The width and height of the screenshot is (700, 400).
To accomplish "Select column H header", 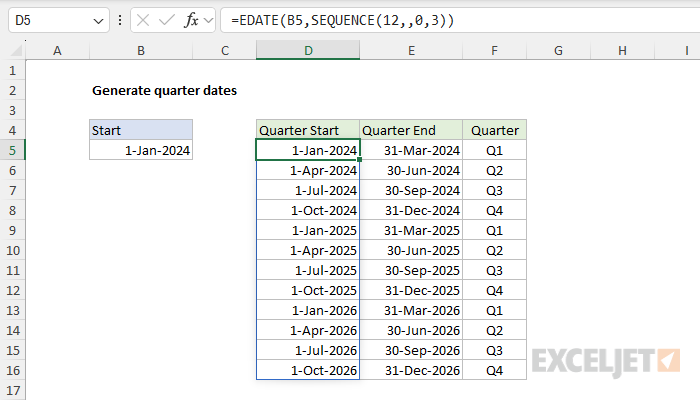I will pyautogui.click(x=622, y=50).
